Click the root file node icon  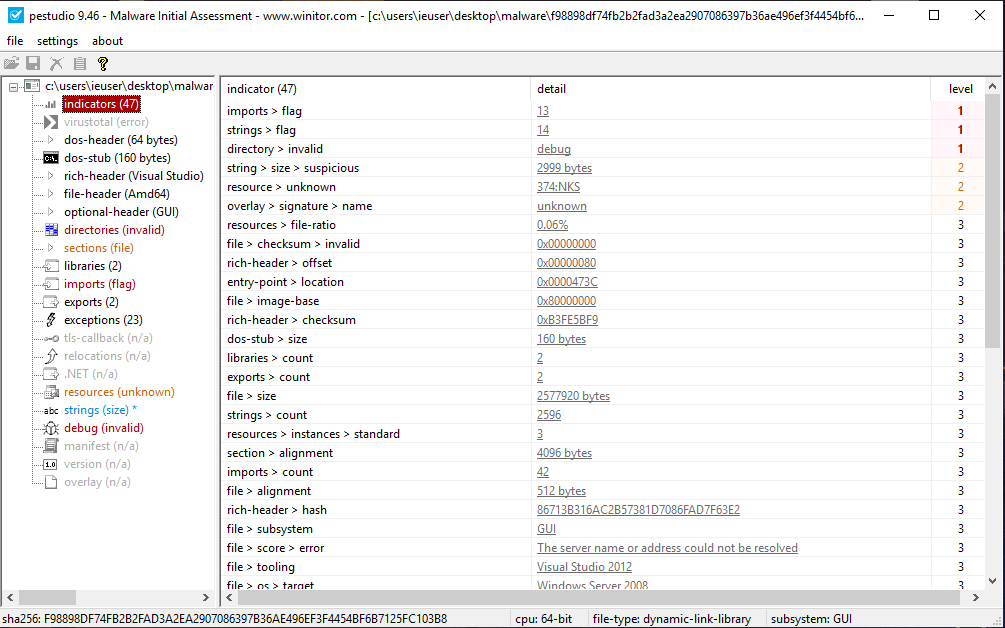[x=31, y=86]
